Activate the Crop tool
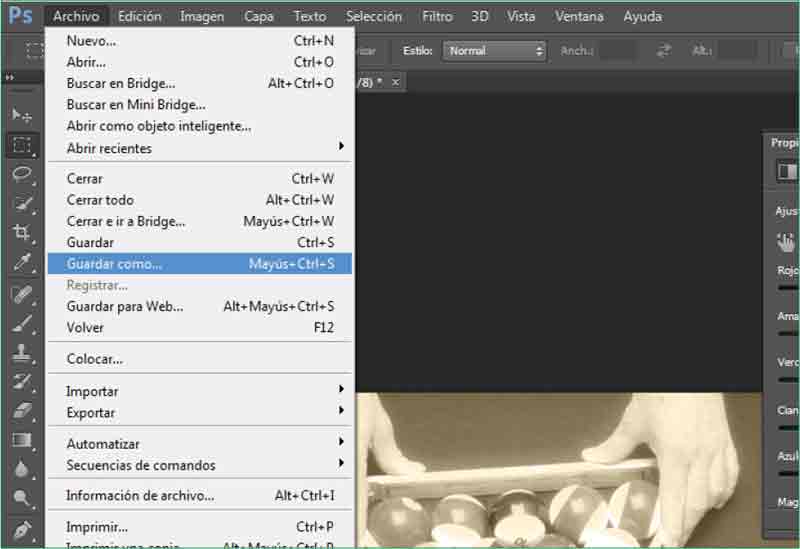 tap(22, 232)
